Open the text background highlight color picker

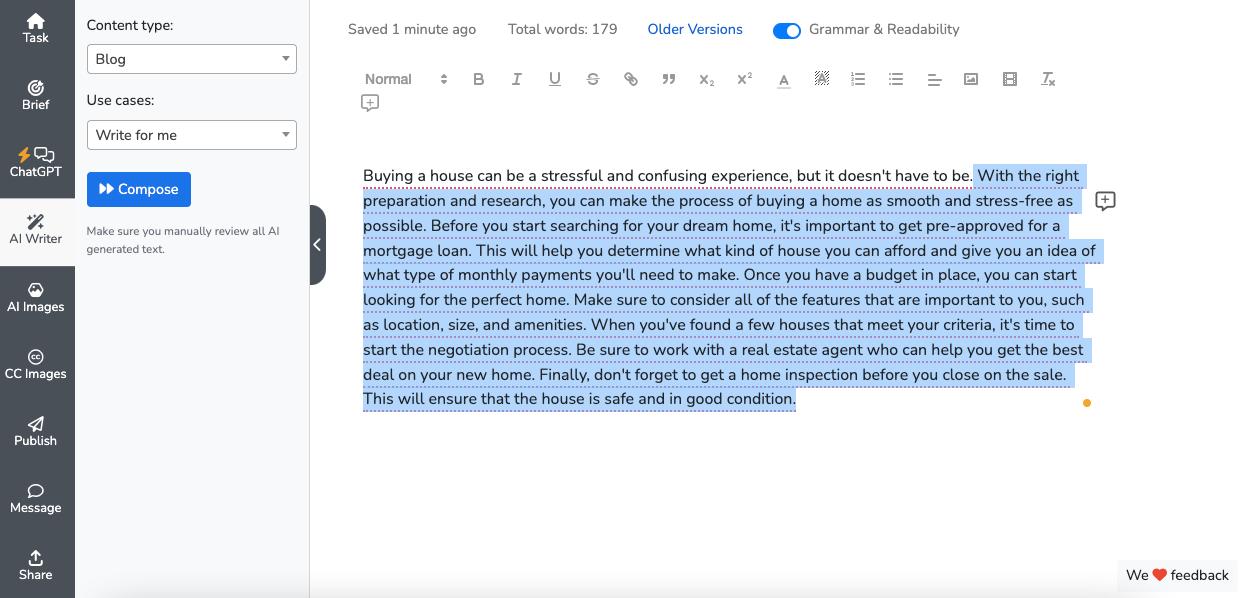(822, 79)
